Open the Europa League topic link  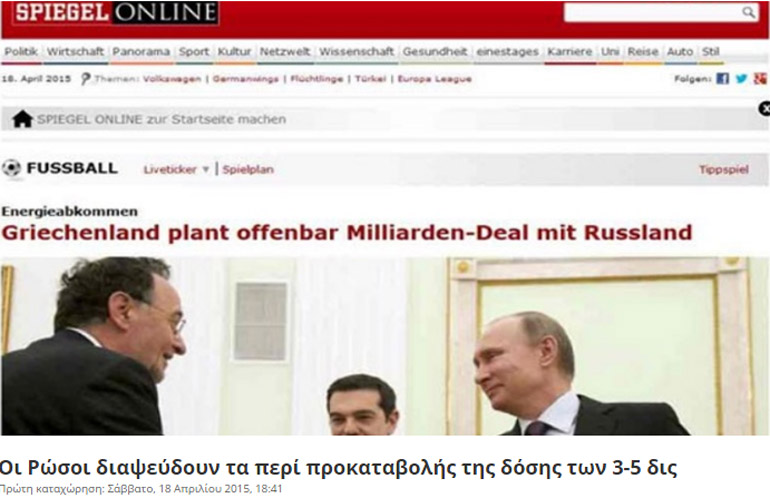point(435,79)
